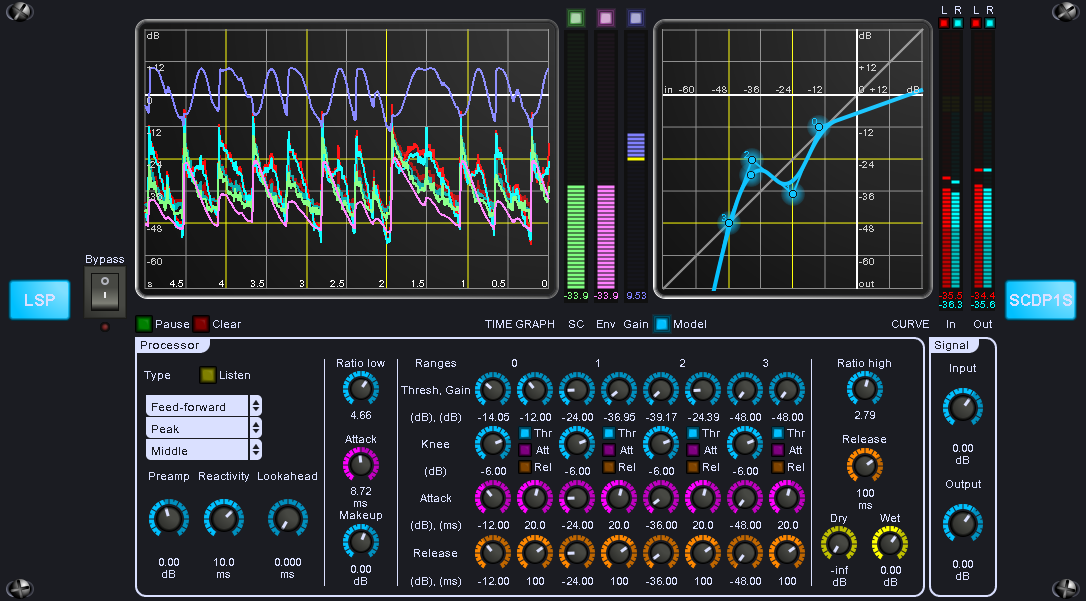1086x601 pixels.
Task: Enable Rel for range 3
Action: (x=779, y=467)
